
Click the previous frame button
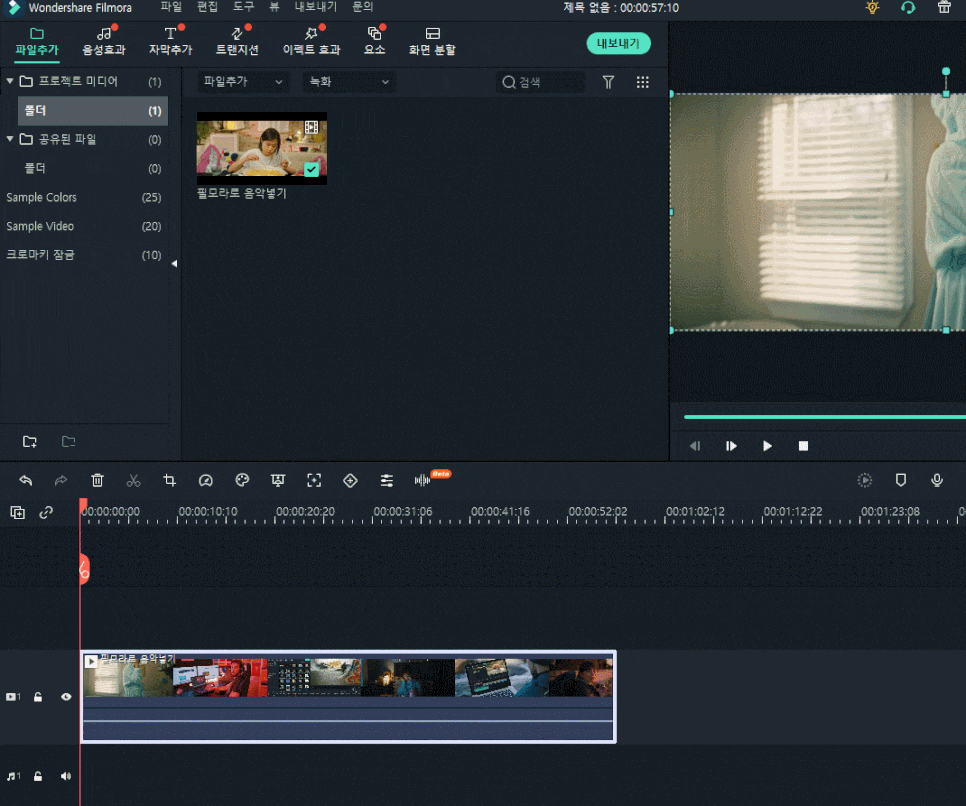coord(695,446)
